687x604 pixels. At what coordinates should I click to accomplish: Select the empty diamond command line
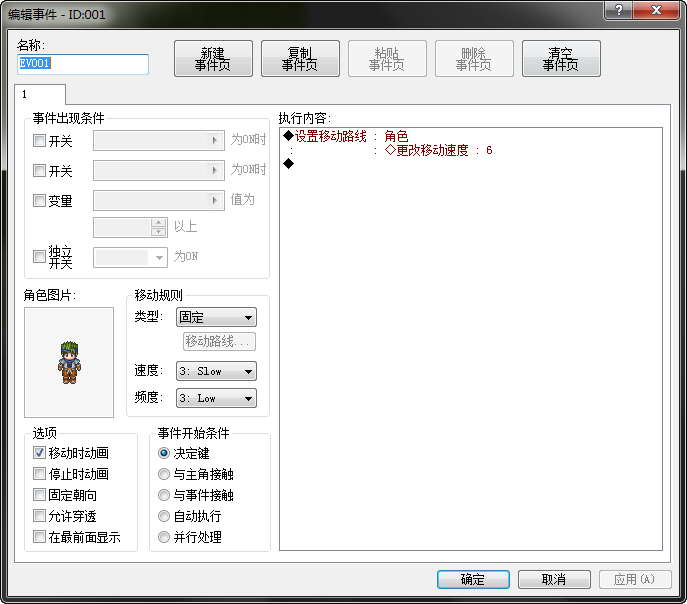pos(289,164)
